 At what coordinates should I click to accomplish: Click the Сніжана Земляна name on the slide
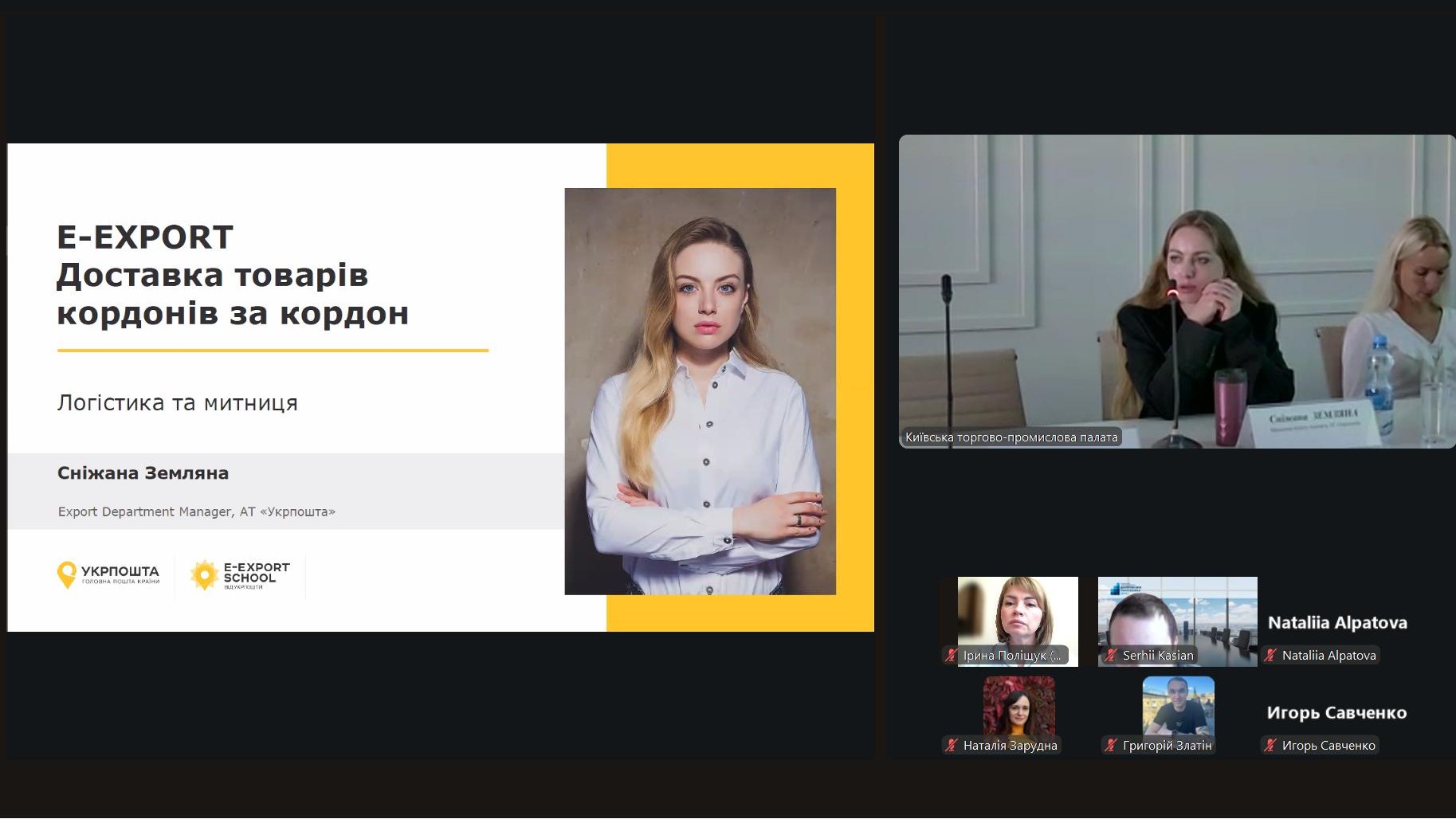tap(143, 473)
